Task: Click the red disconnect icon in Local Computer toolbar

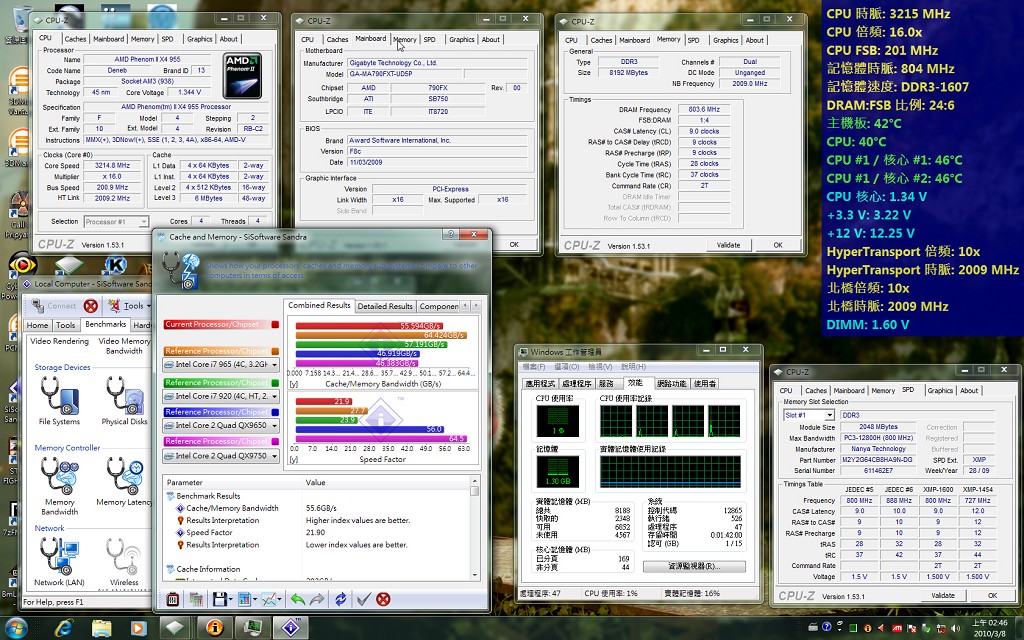Action: pos(91,306)
